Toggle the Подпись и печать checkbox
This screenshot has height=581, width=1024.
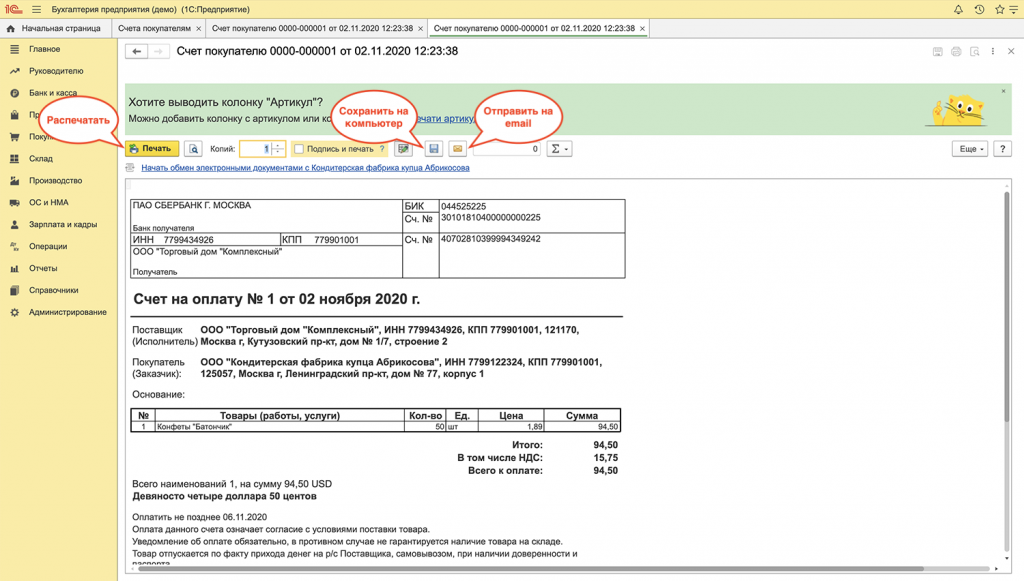coord(298,149)
